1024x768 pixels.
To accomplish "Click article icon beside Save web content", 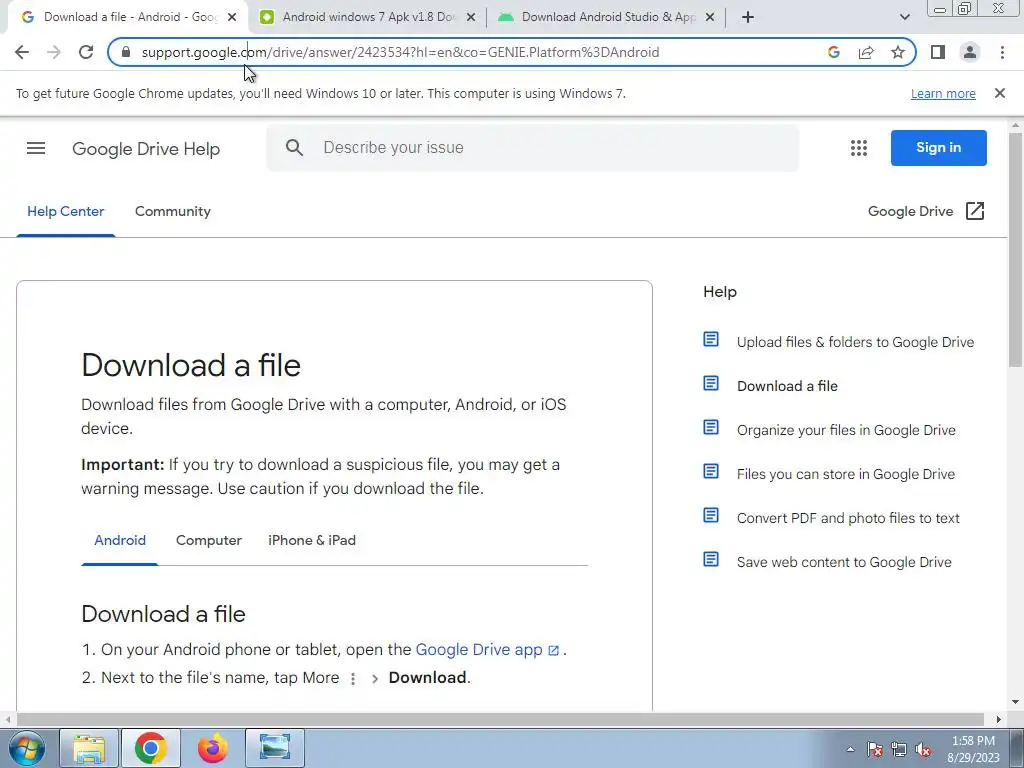I will (x=711, y=560).
